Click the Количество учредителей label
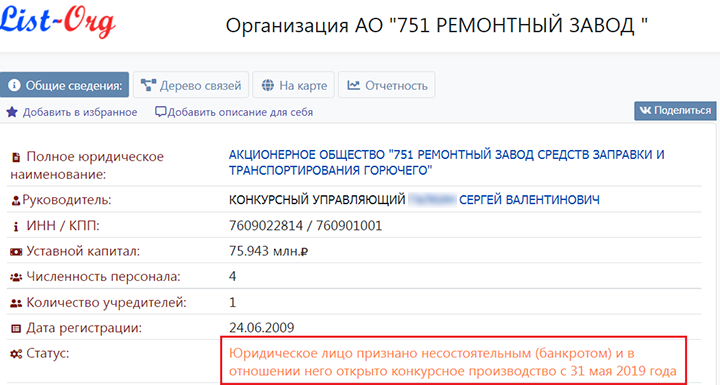720x385 pixels. coord(107,302)
